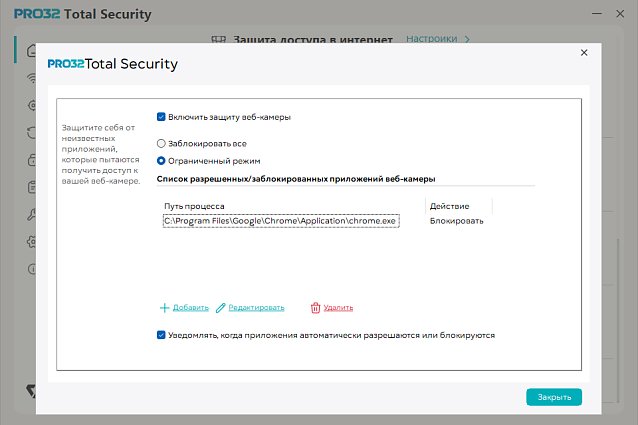Click the home sidebar icon in main window
Screen dimensions: 638x425
tap(31, 51)
